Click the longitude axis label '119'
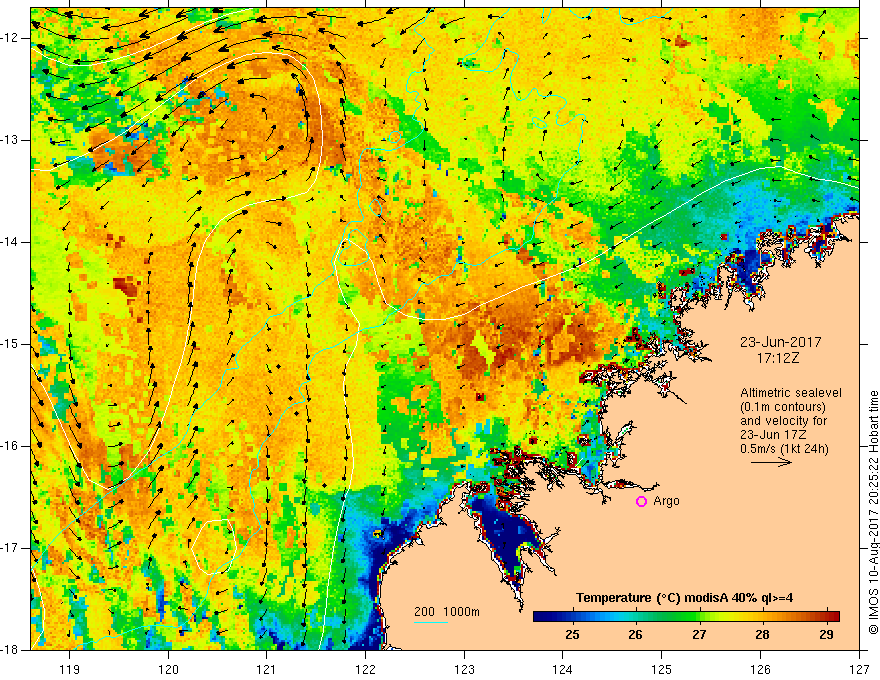The image size is (880, 680). pos(70,669)
